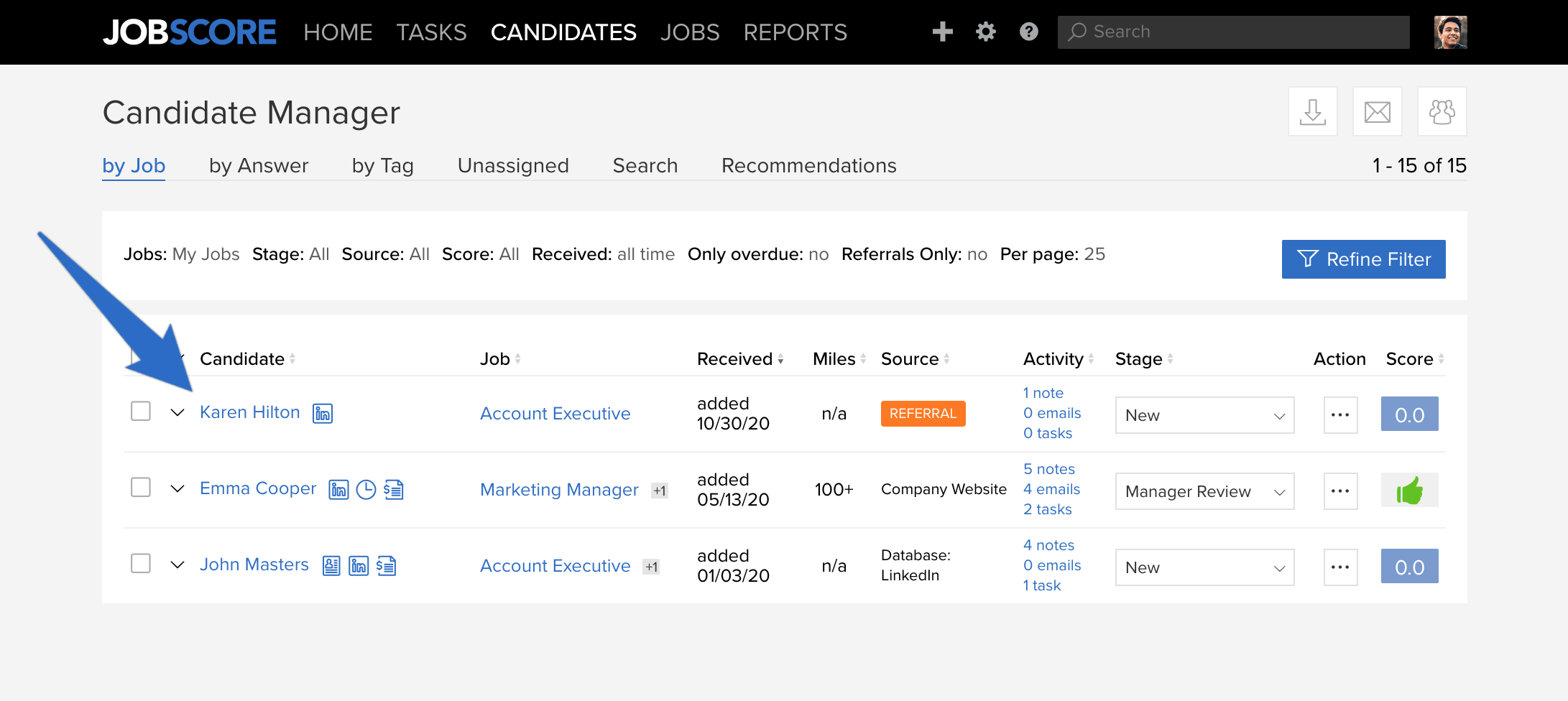
Task: Click Emma Cooper's clock icon
Action: 366,490
